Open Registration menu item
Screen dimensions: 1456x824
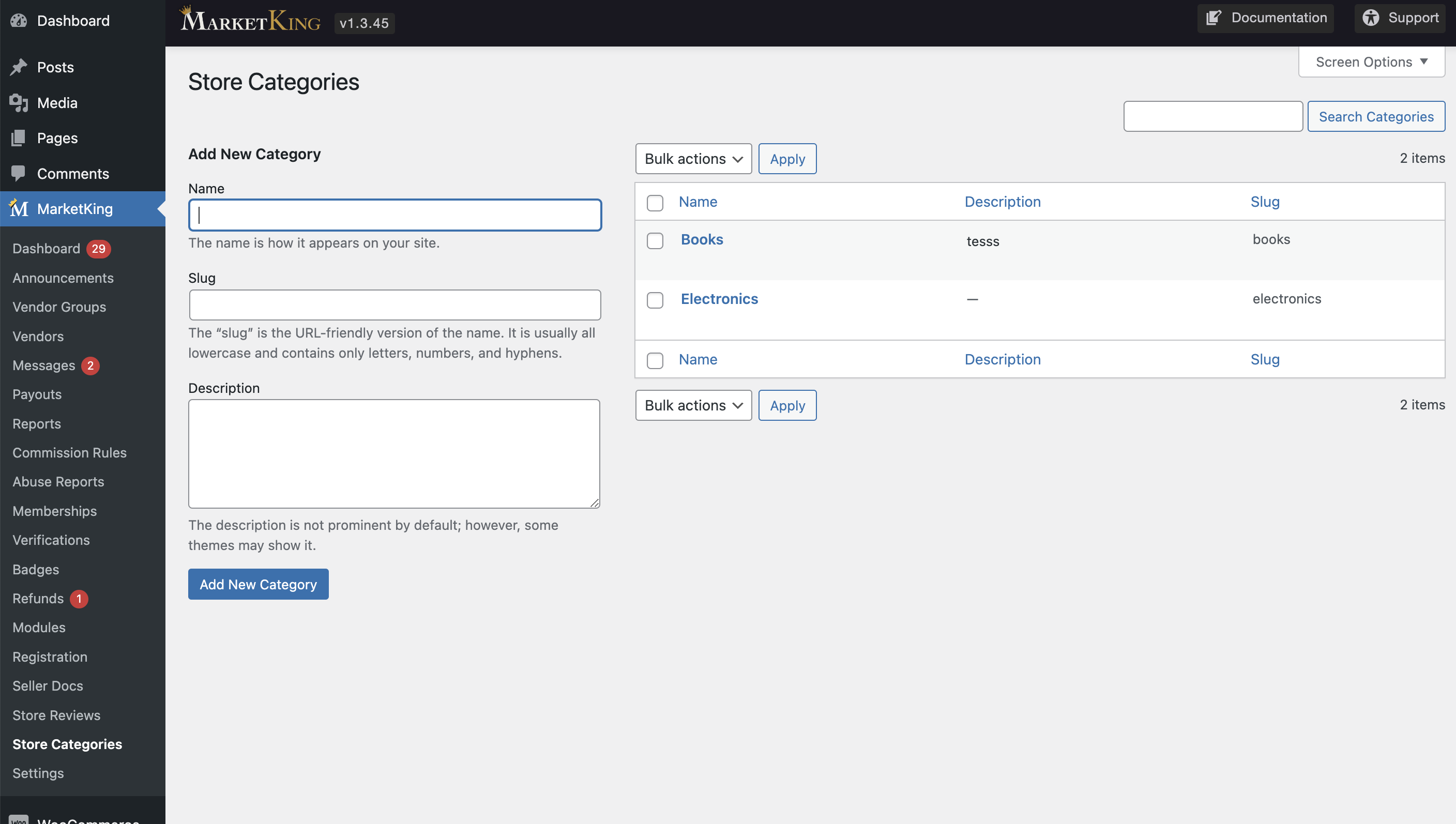coord(50,657)
